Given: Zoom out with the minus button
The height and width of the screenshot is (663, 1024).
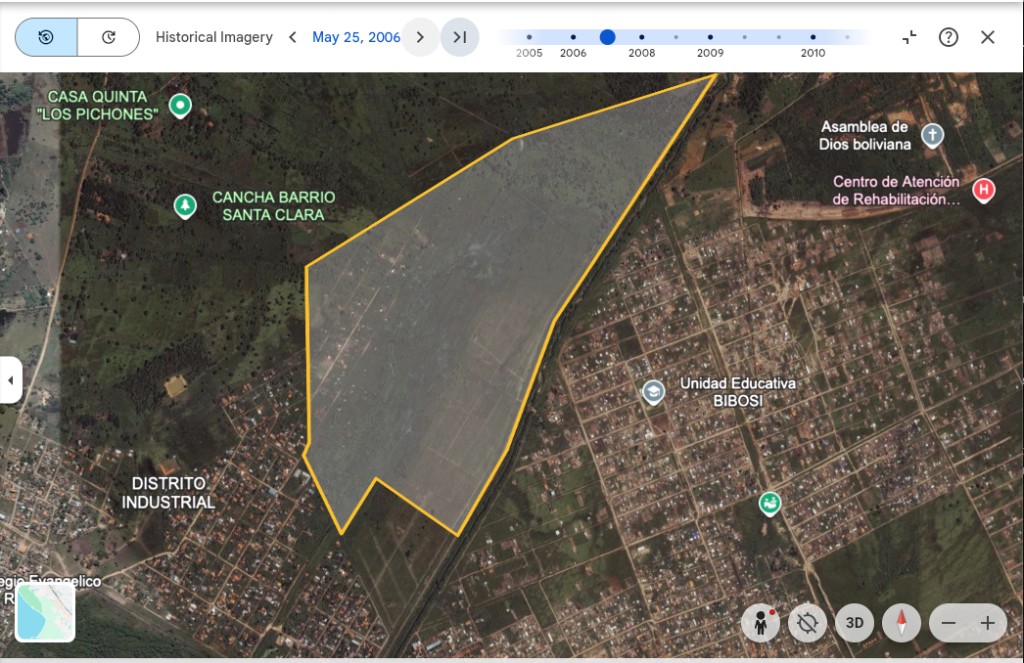Looking at the screenshot, I should pyautogui.click(x=949, y=623).
